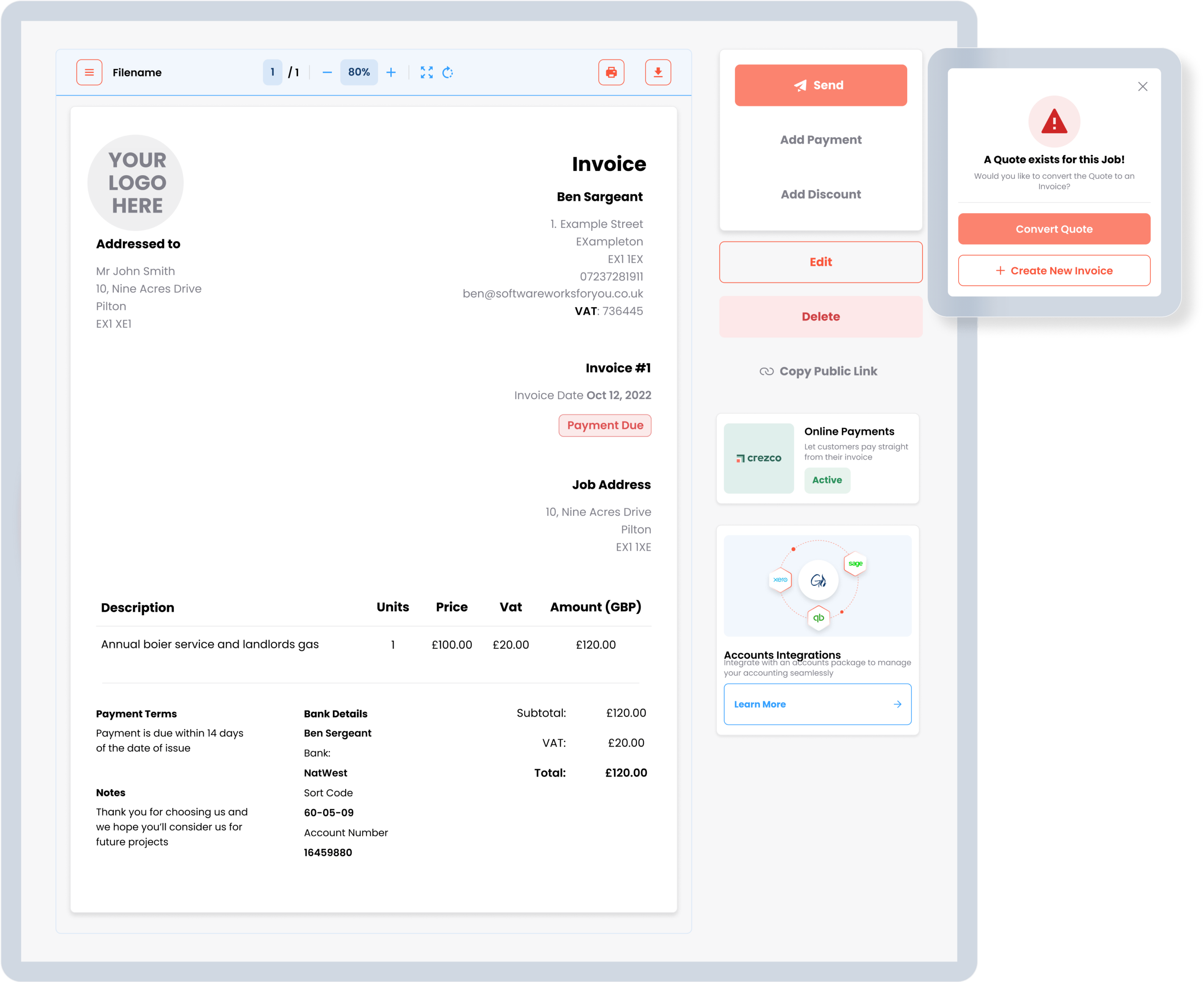Viewport: 1204px width, 982px height.
Task: Click Convert Quote button
Action: point(1053,229)
